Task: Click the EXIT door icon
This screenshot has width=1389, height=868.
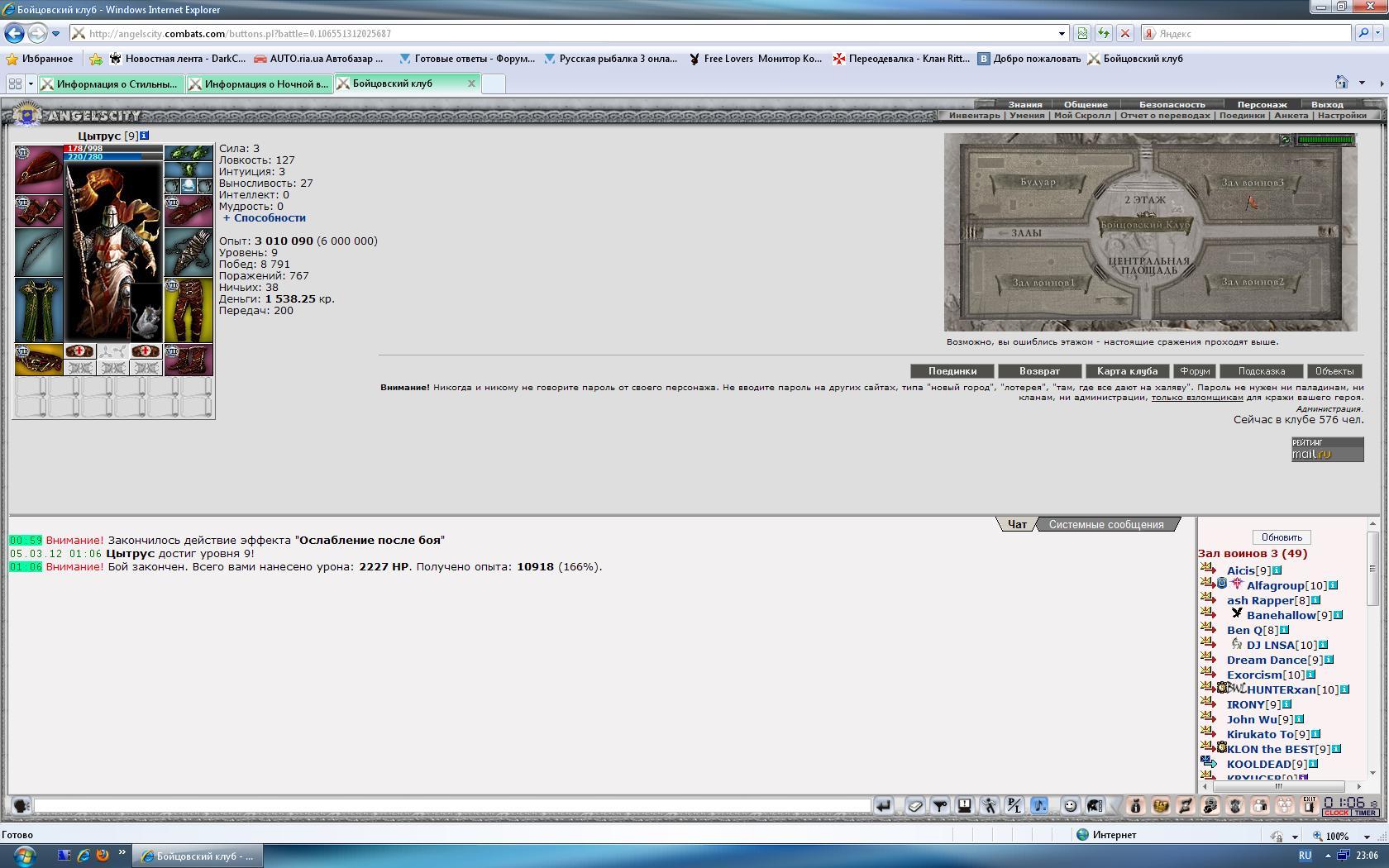Action: point(1310,805)
